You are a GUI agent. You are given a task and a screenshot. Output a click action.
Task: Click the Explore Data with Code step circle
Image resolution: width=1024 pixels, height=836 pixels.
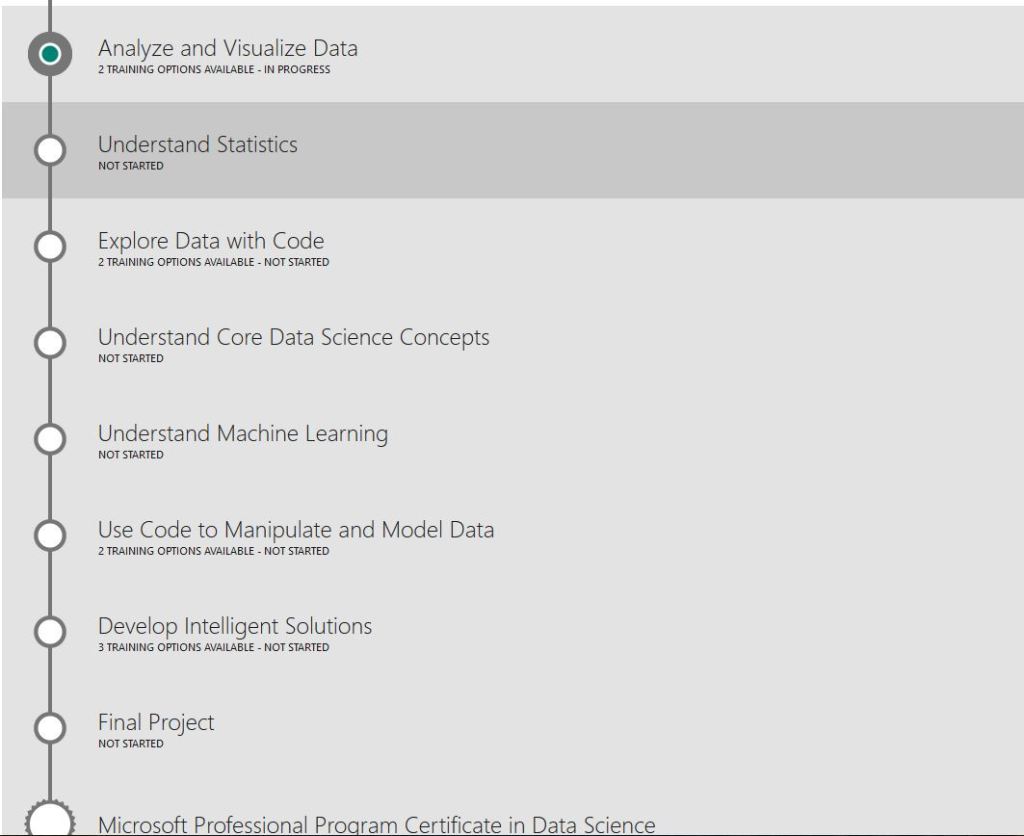pos(50,246)
